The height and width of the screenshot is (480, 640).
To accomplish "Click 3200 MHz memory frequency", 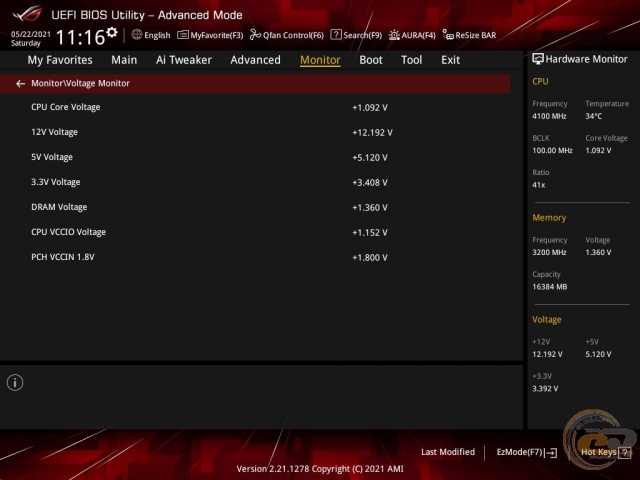I will 549,253.
